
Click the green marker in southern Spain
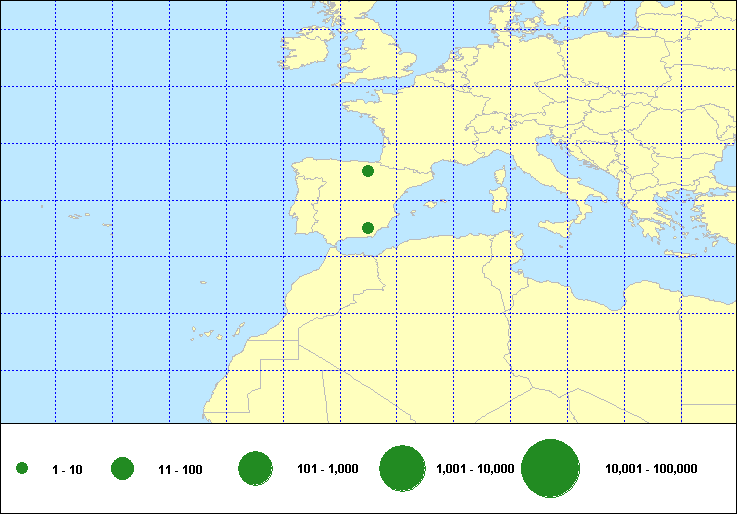(x=368, y=228)
